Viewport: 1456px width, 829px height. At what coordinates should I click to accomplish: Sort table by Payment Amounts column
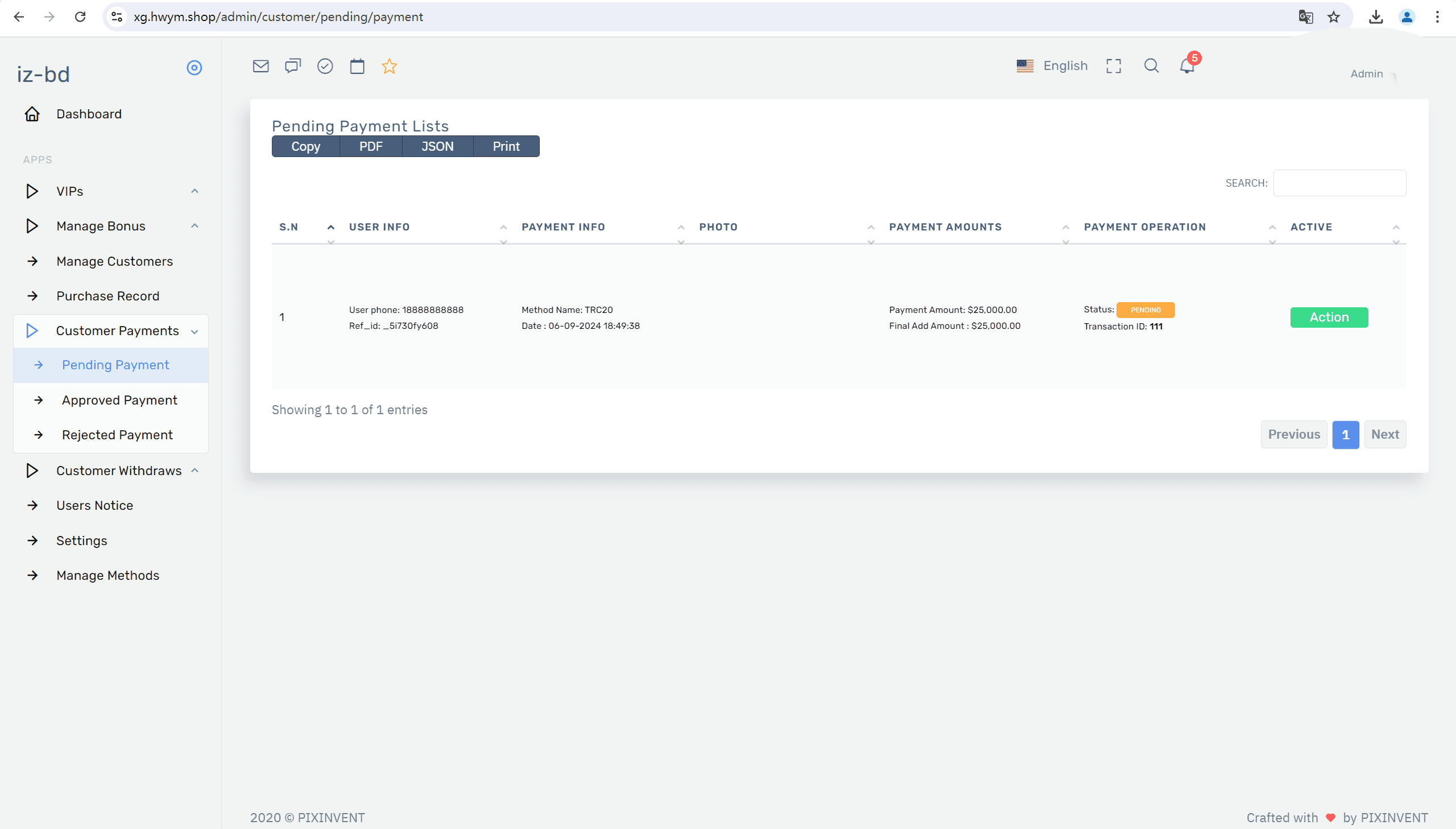[979, 227]
